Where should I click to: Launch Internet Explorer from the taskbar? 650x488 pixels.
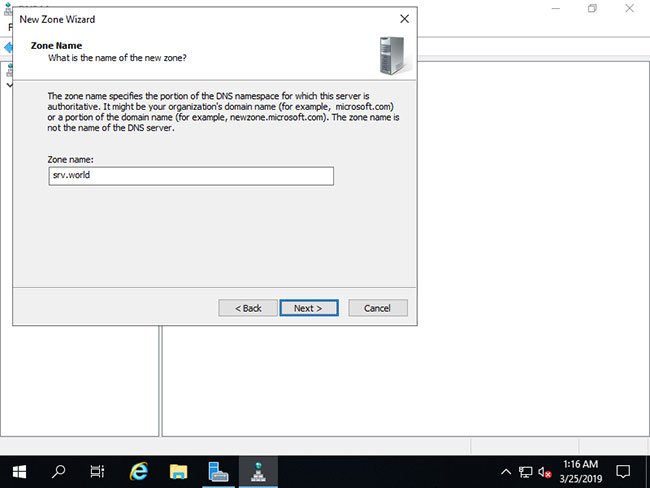(x=139, y=471)
